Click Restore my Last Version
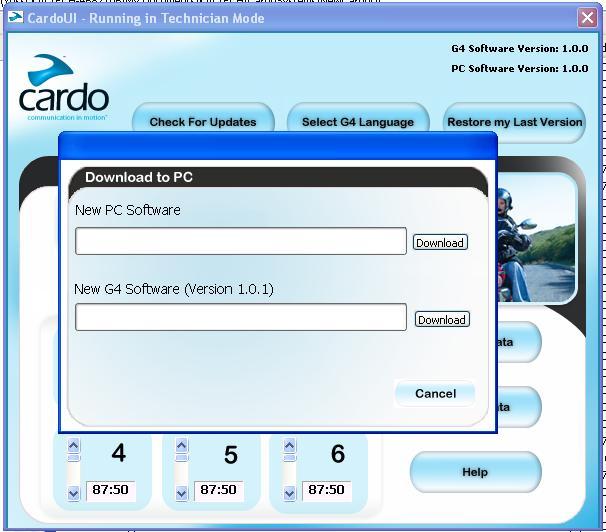Image resolution: width=606 pixels, height=532 pixels. click(514, 122)
